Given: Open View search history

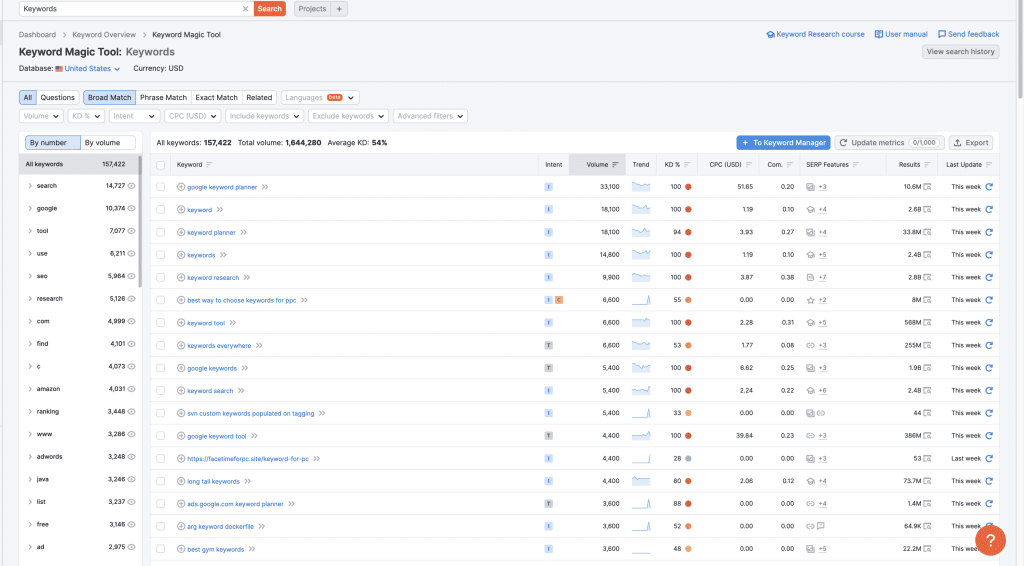Looking at the screenshot, I should pos(961,52).
